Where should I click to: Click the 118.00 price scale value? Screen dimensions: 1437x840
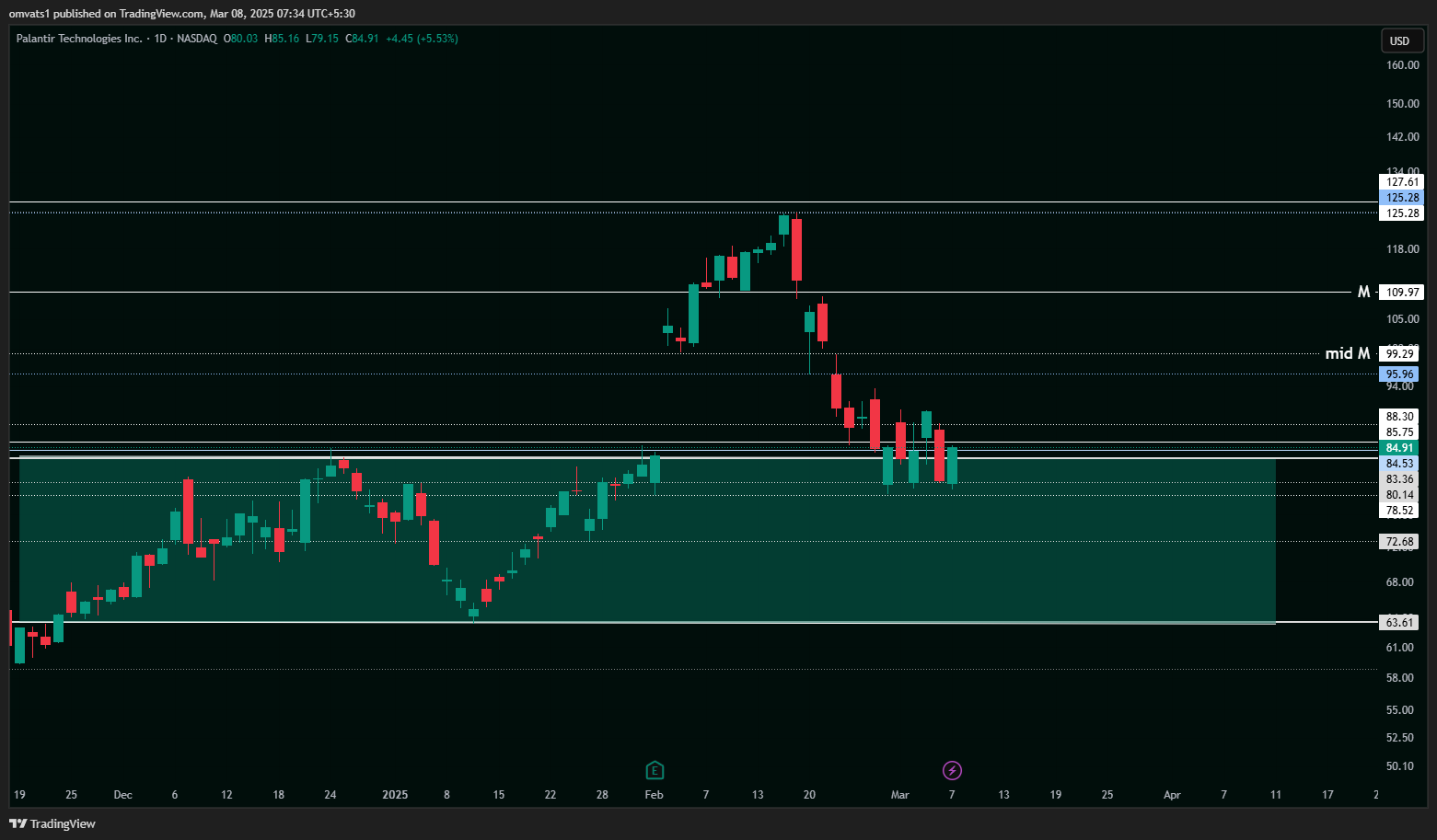(x=1403, y=249)
